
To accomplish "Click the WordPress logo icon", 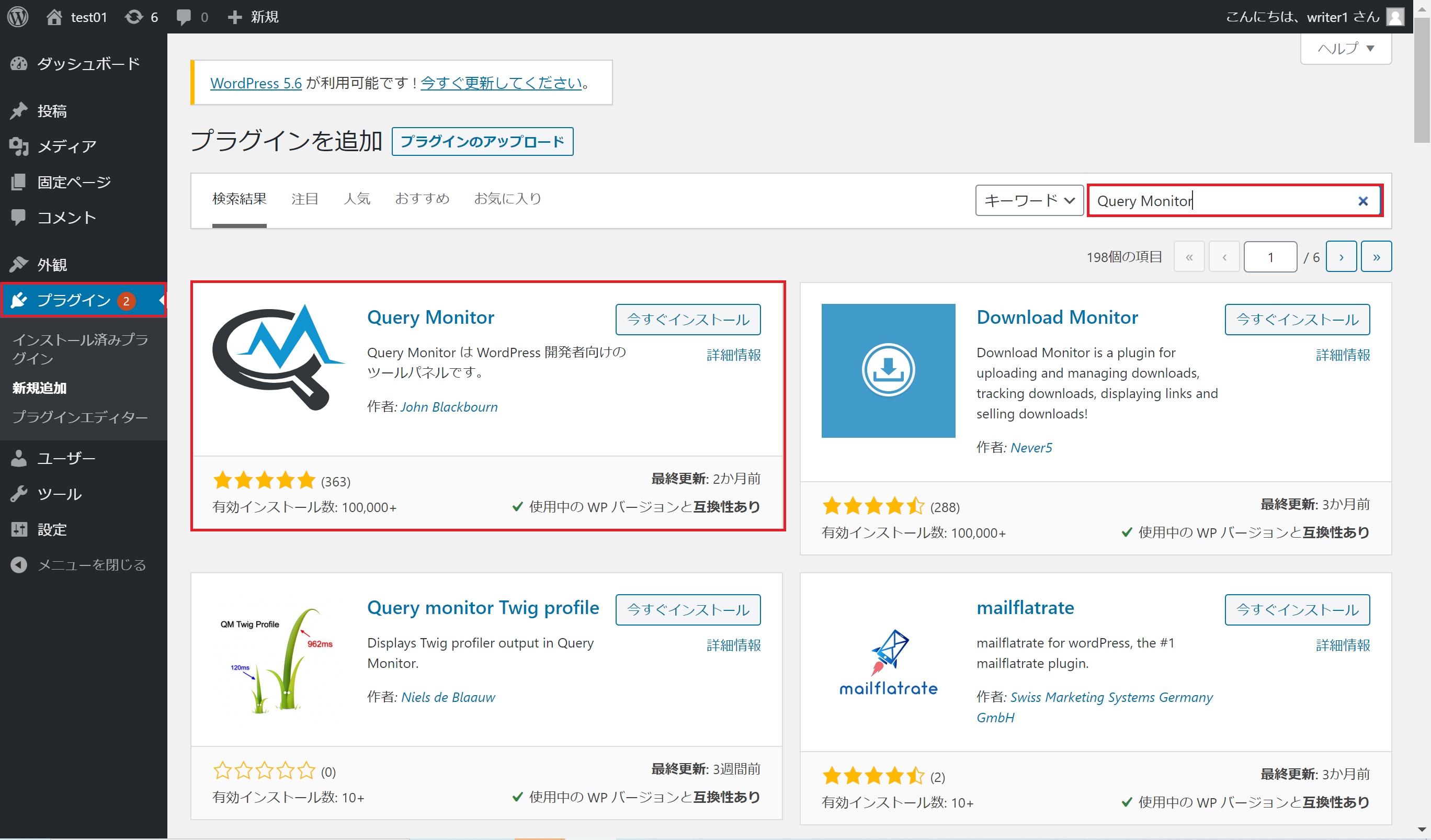I will point(18,16).
